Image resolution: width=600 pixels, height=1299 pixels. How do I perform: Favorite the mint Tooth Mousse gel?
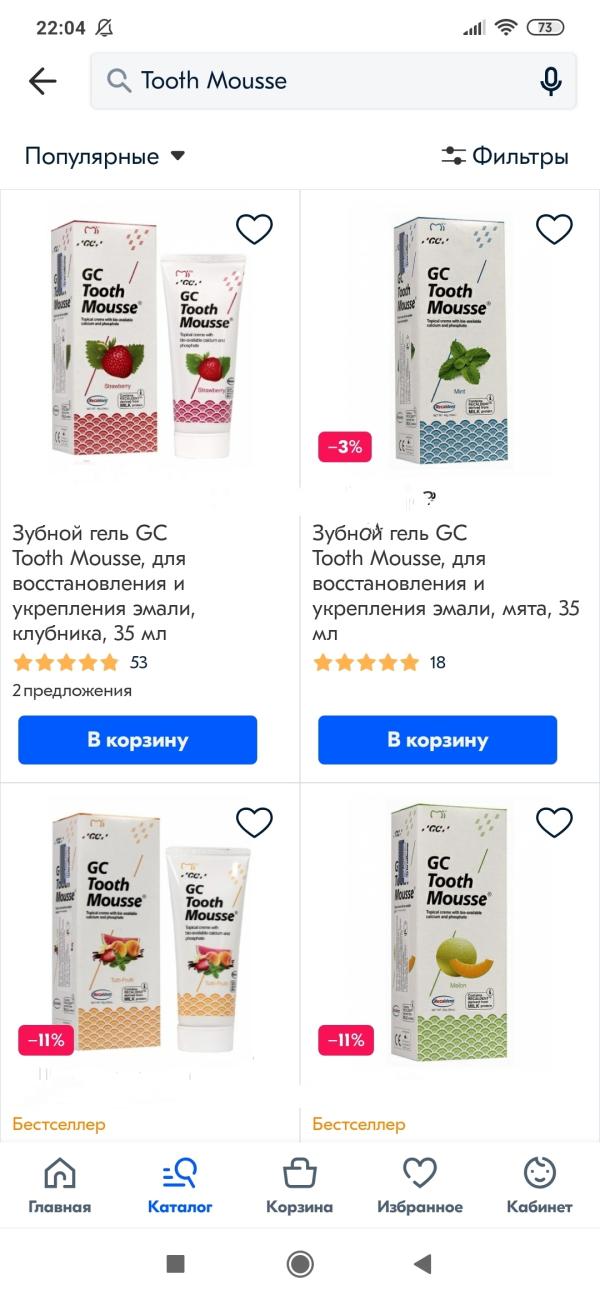[x=554, y=229]
